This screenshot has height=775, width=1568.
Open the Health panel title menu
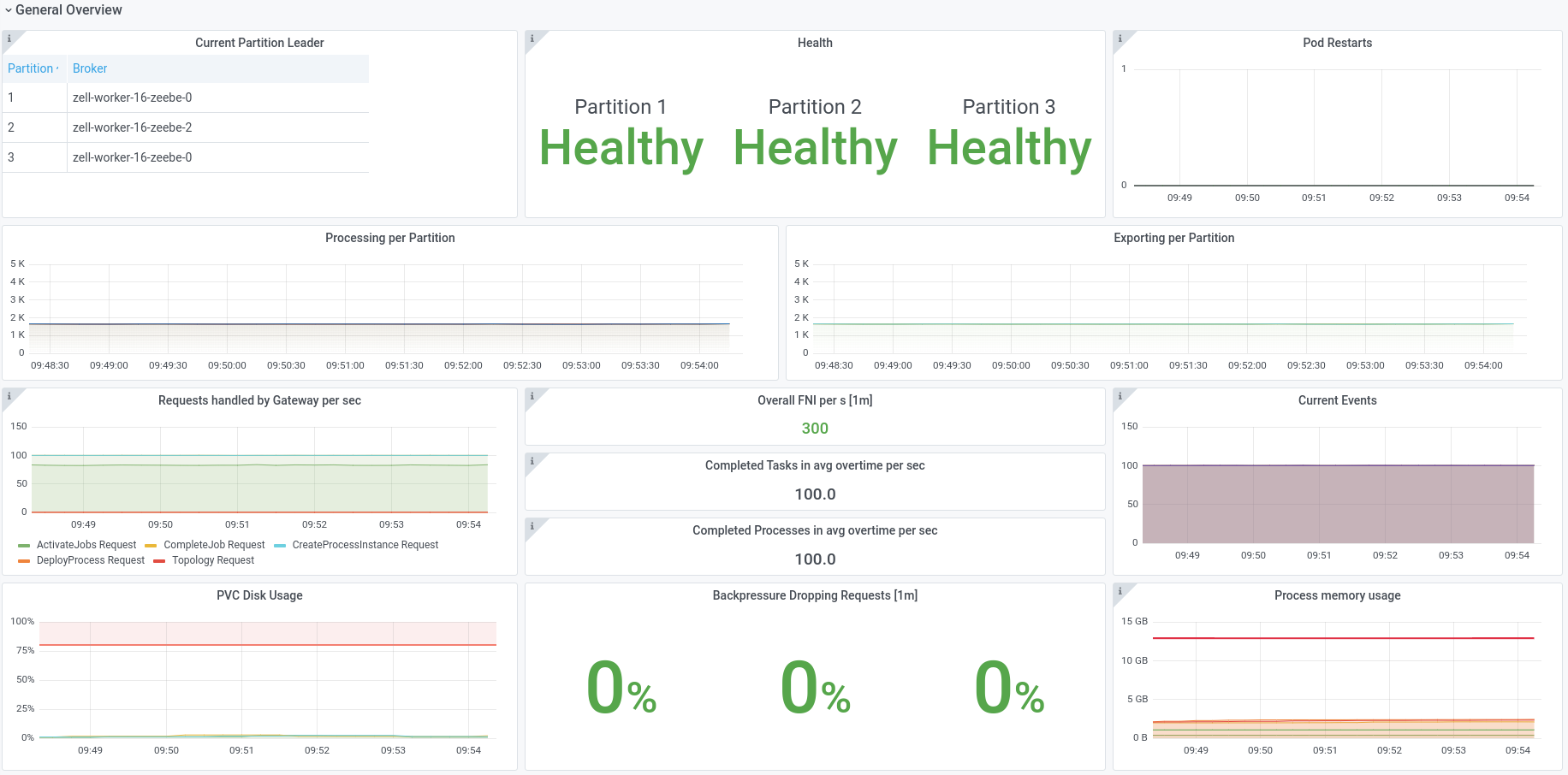point(815,43)
